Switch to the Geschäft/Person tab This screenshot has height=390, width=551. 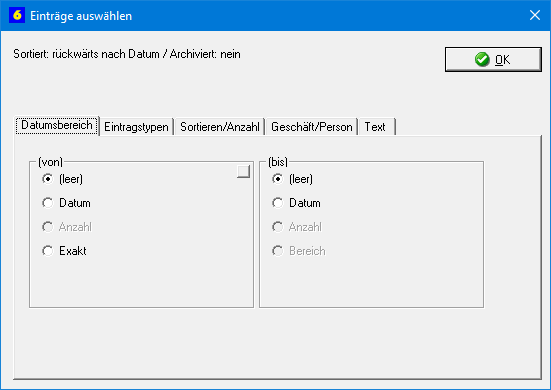312,126
